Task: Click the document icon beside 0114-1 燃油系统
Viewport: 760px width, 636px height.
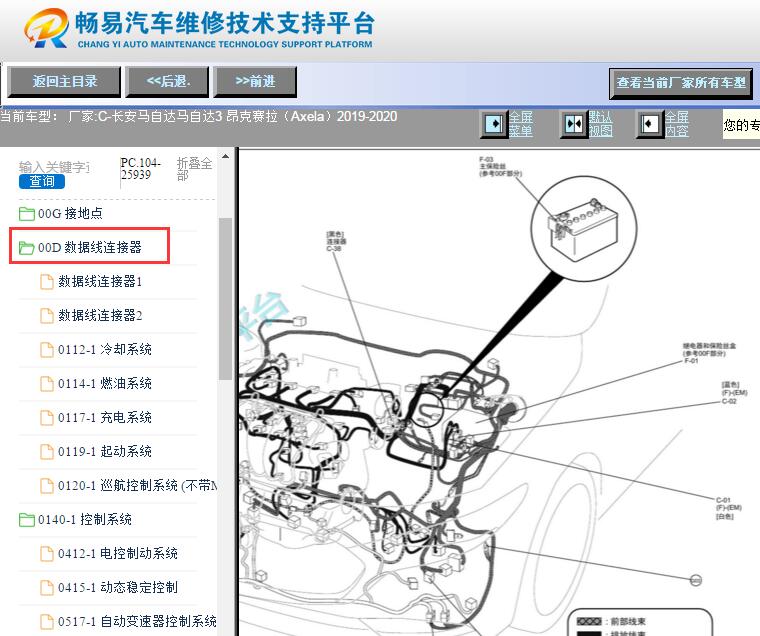Action: tap(47, 383)
